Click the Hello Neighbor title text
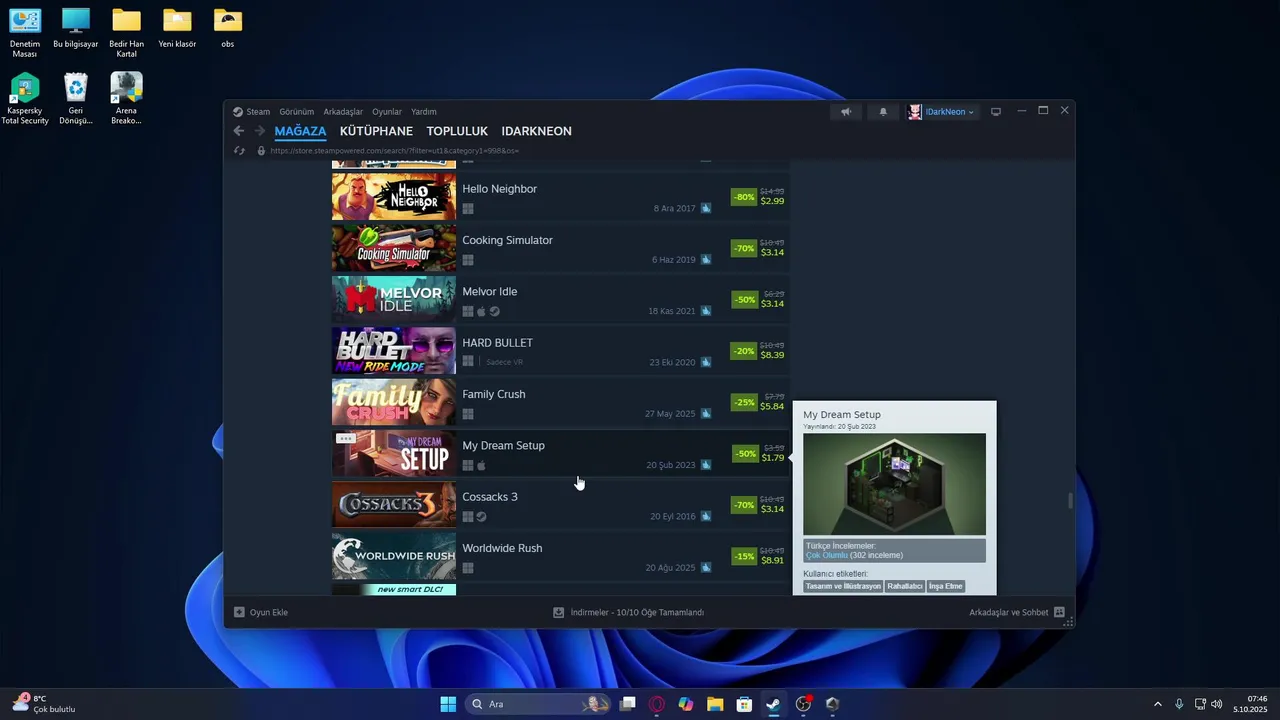 499,189
